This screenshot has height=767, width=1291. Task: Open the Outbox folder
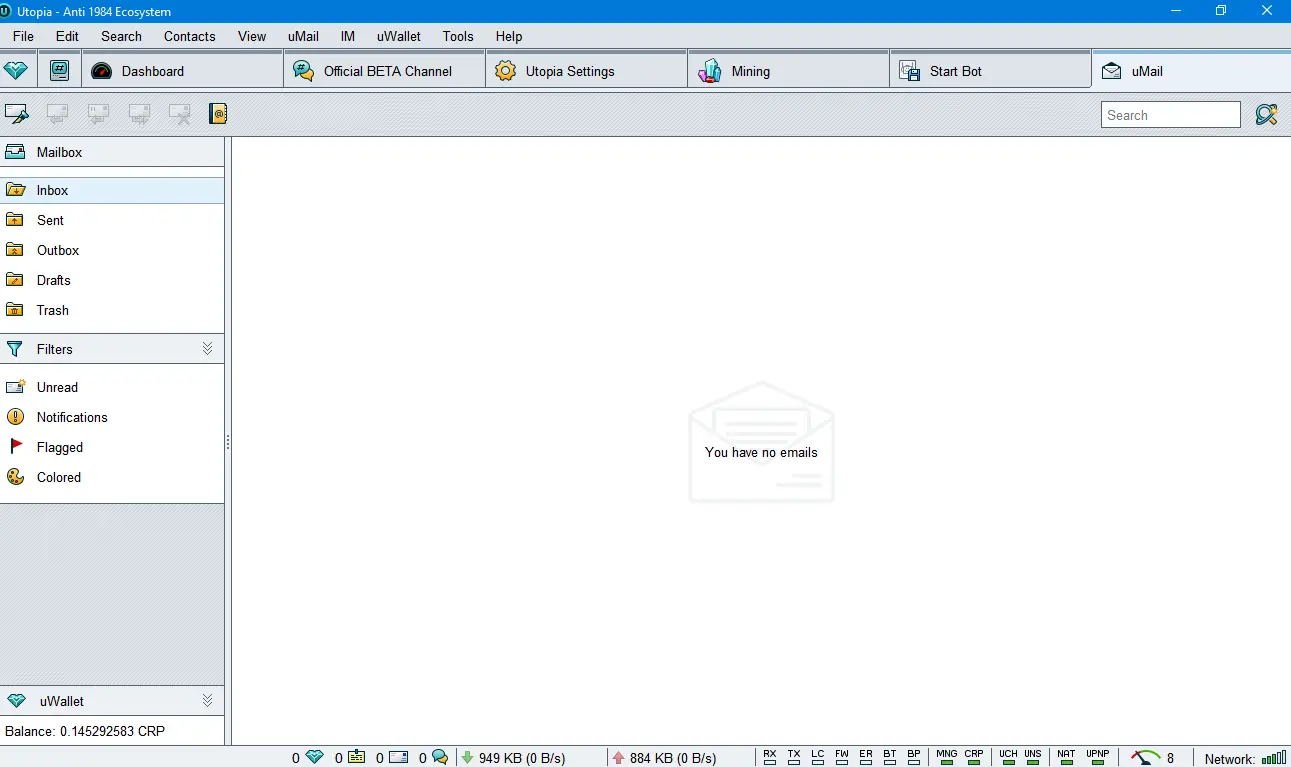click(112, 250)
